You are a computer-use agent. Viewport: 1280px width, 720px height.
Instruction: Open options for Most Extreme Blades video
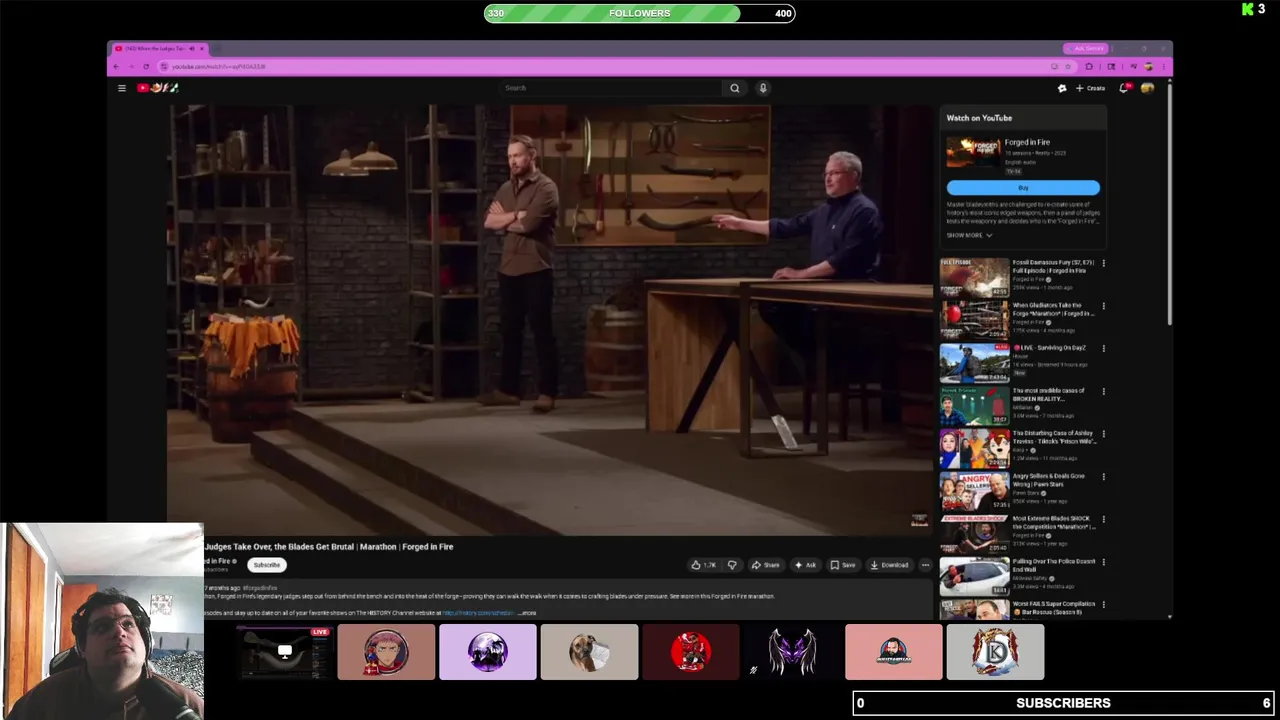click(1103, 519)
